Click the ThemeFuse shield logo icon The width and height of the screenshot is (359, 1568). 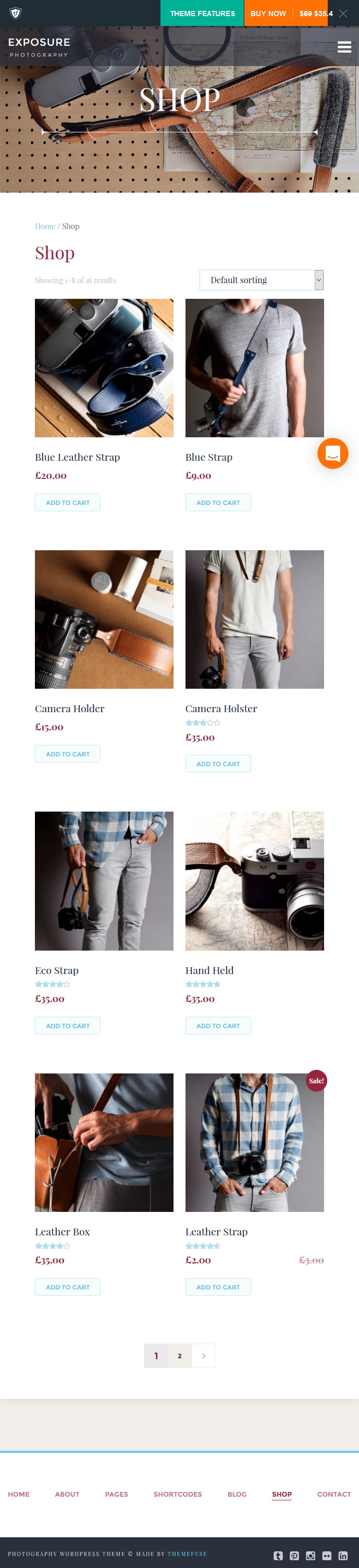pos(15,13)
